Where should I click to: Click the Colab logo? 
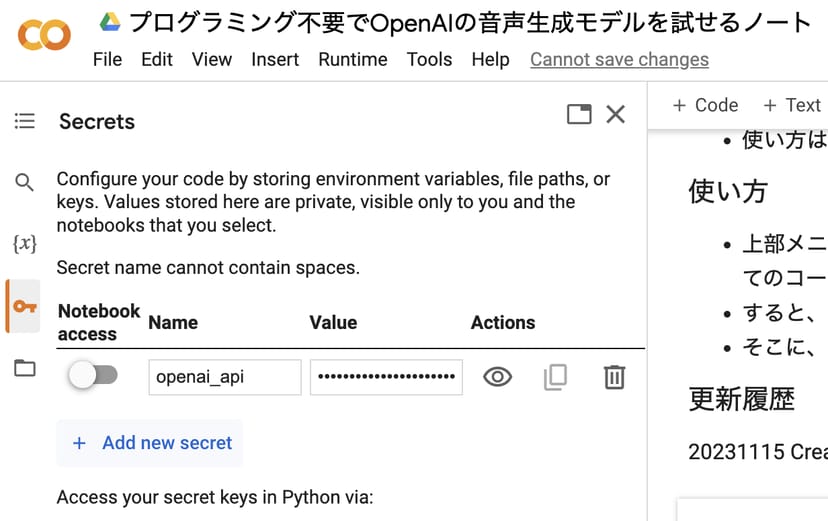tap(44, 37)
